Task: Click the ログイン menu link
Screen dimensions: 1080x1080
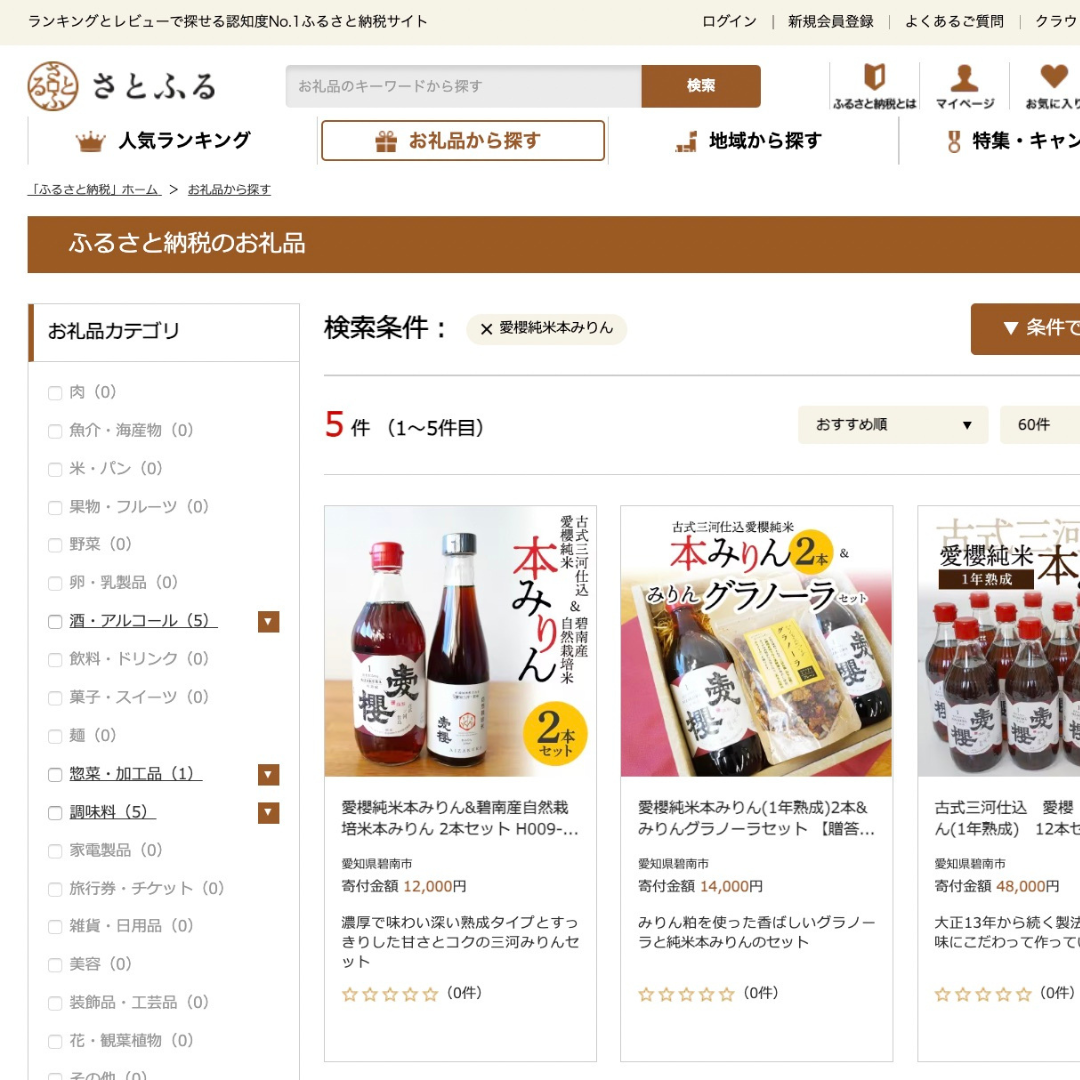Action: [x=729, y=21]
